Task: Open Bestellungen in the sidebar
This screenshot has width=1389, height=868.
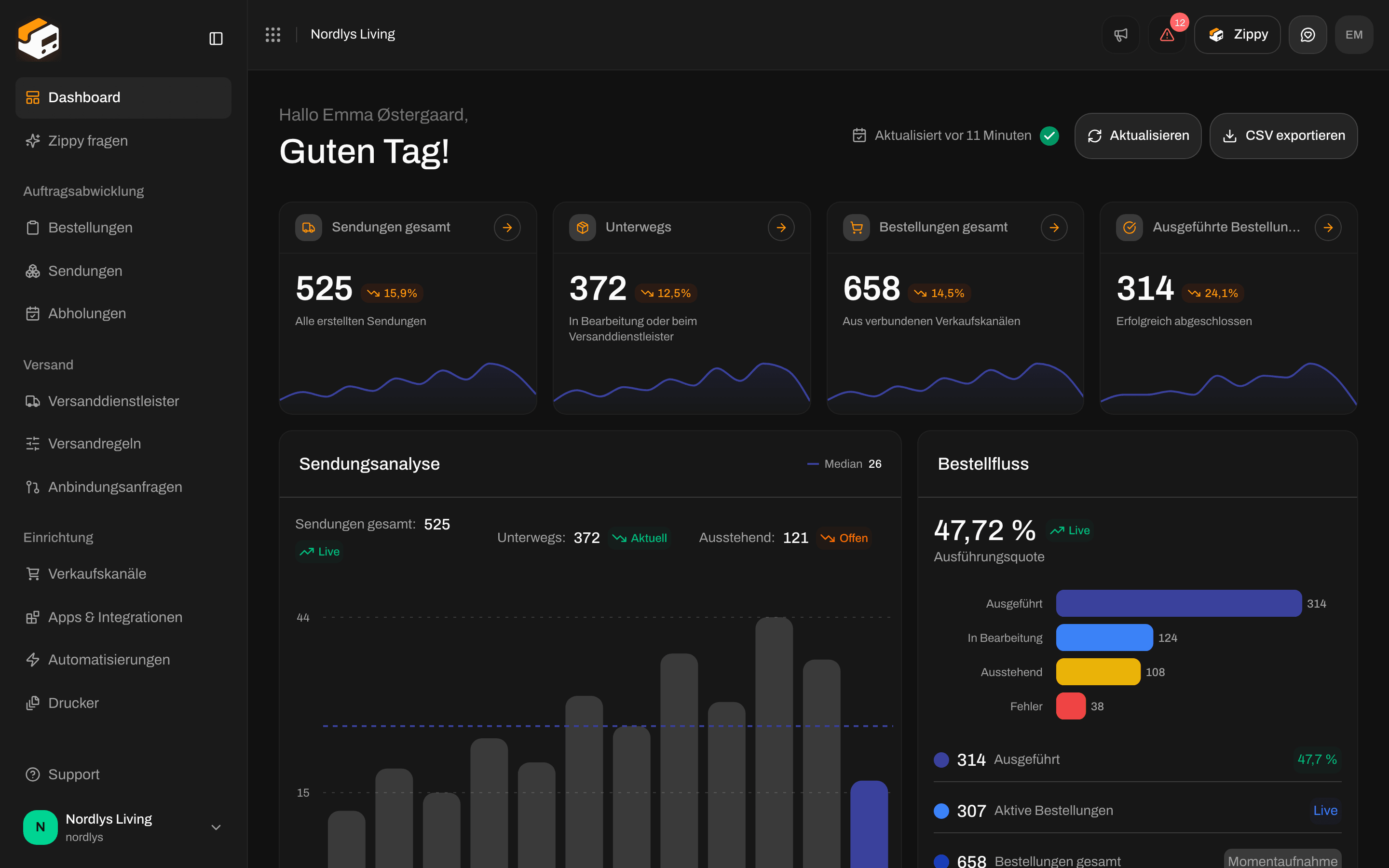Action: point(123,227)
